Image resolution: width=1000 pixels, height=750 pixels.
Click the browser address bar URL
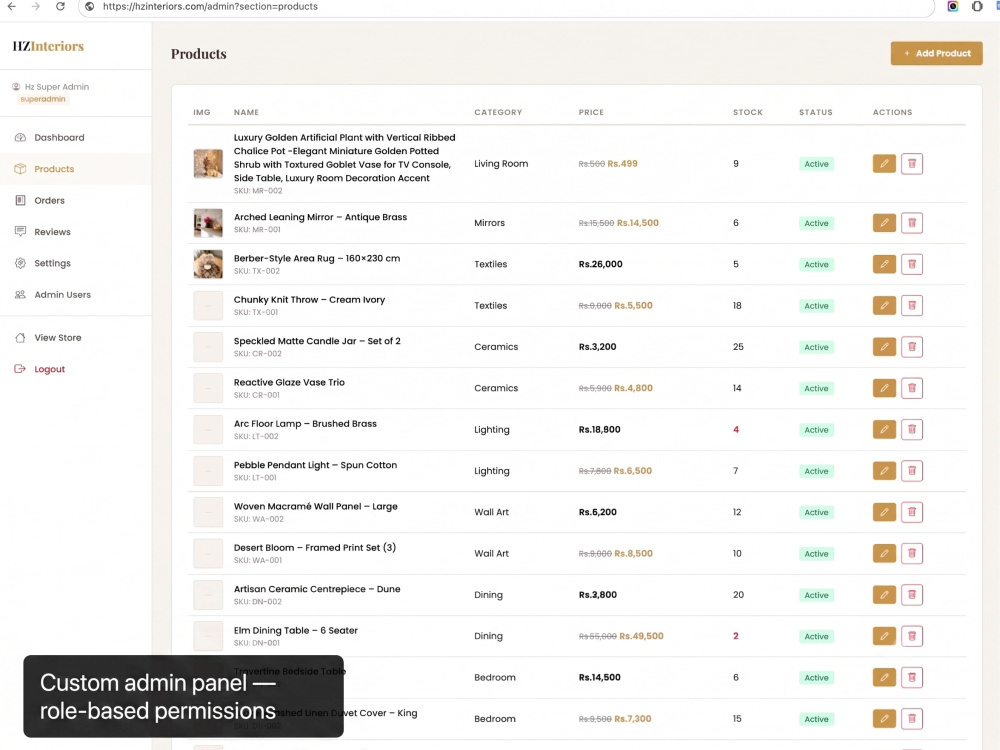pyautogui.click(x=210, y=6)
